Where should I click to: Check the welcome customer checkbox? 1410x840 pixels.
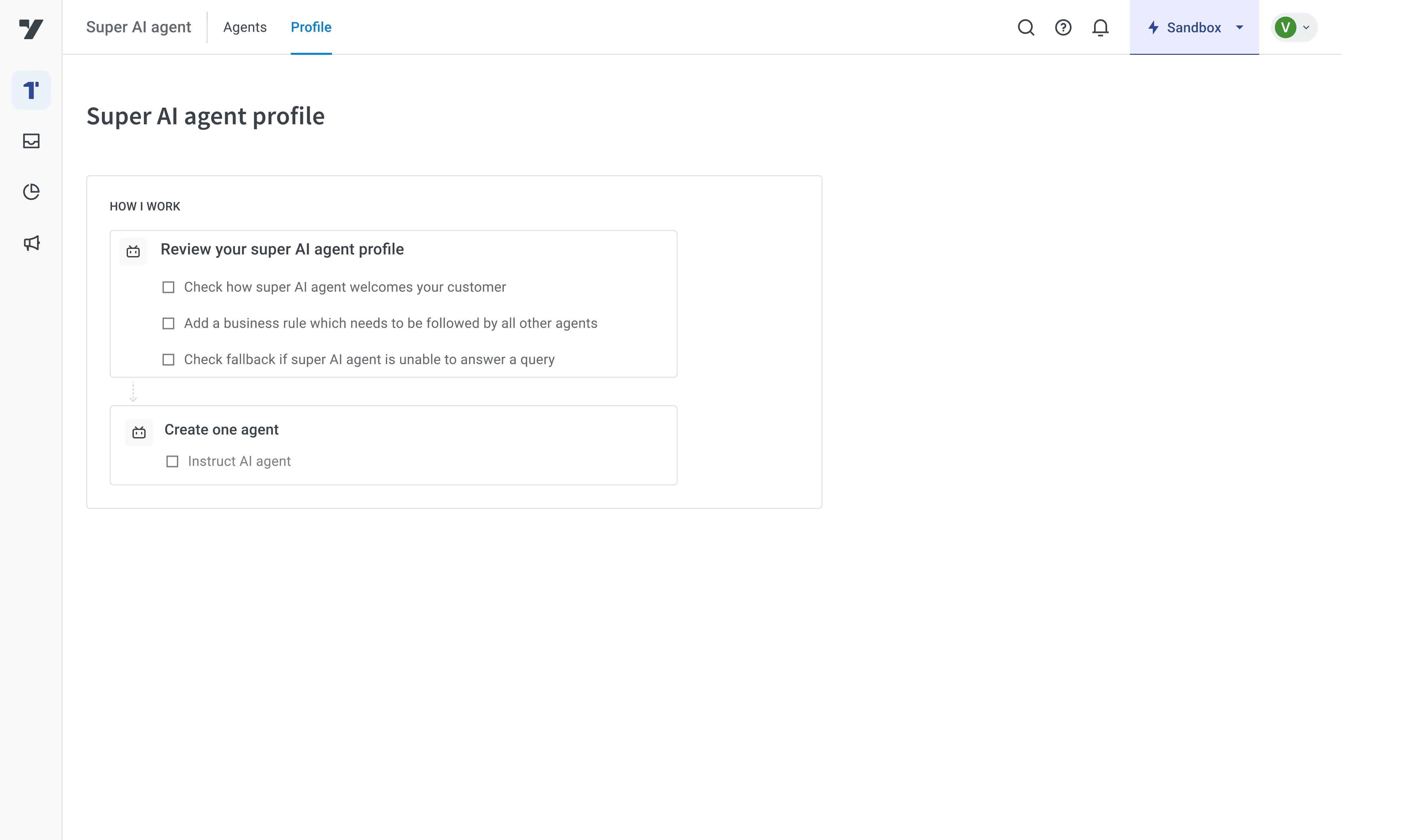pyautogui.click(x=168, y=287)
